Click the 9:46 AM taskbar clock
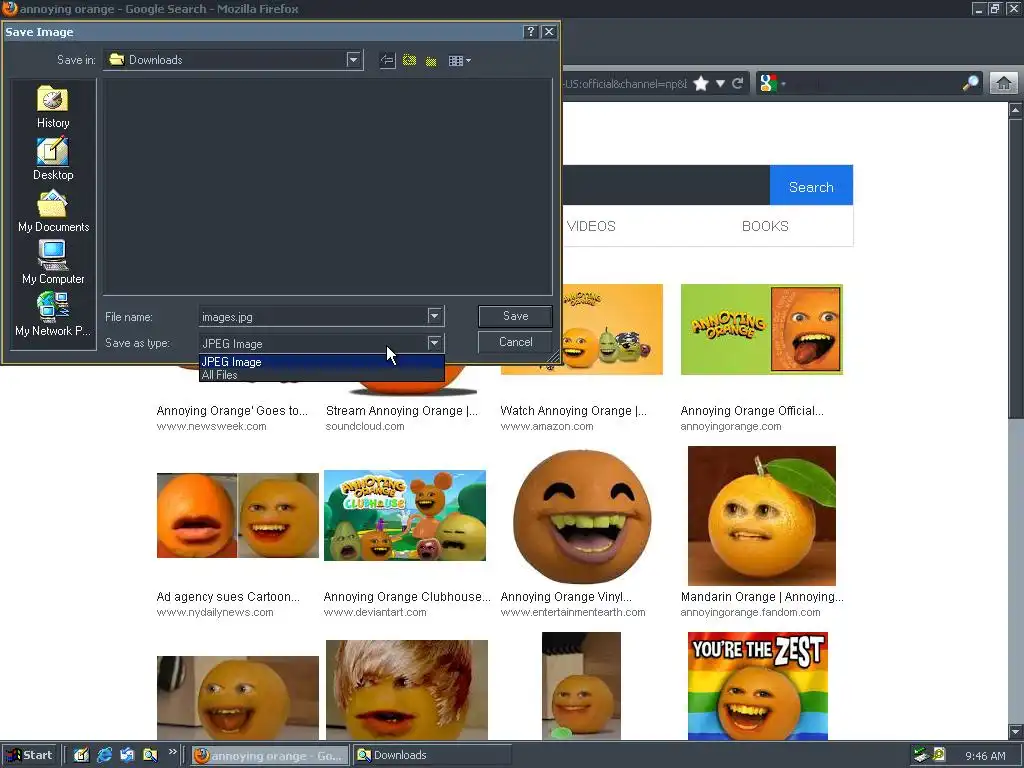The image size is (1024, 768). pyautogui.click(x=985, y=756)
